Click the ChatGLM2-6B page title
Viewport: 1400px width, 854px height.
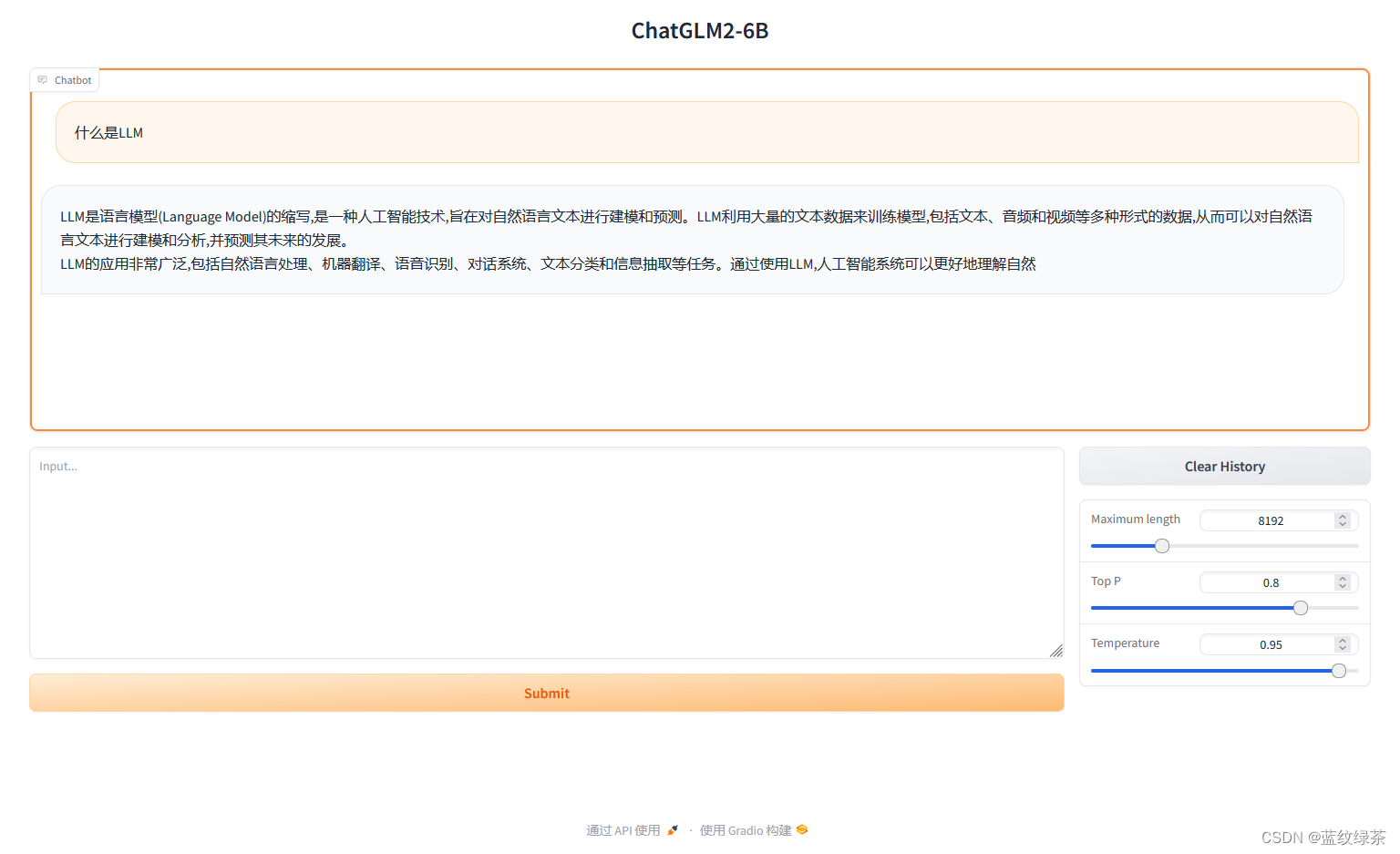(x=700, y=31)
